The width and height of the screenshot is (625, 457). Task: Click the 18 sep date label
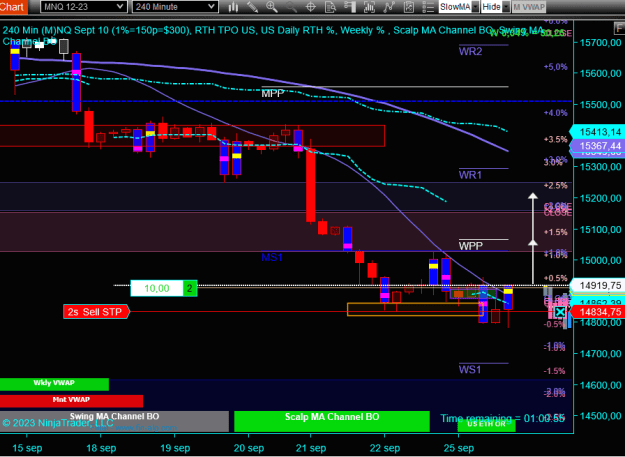coord(101,448)
